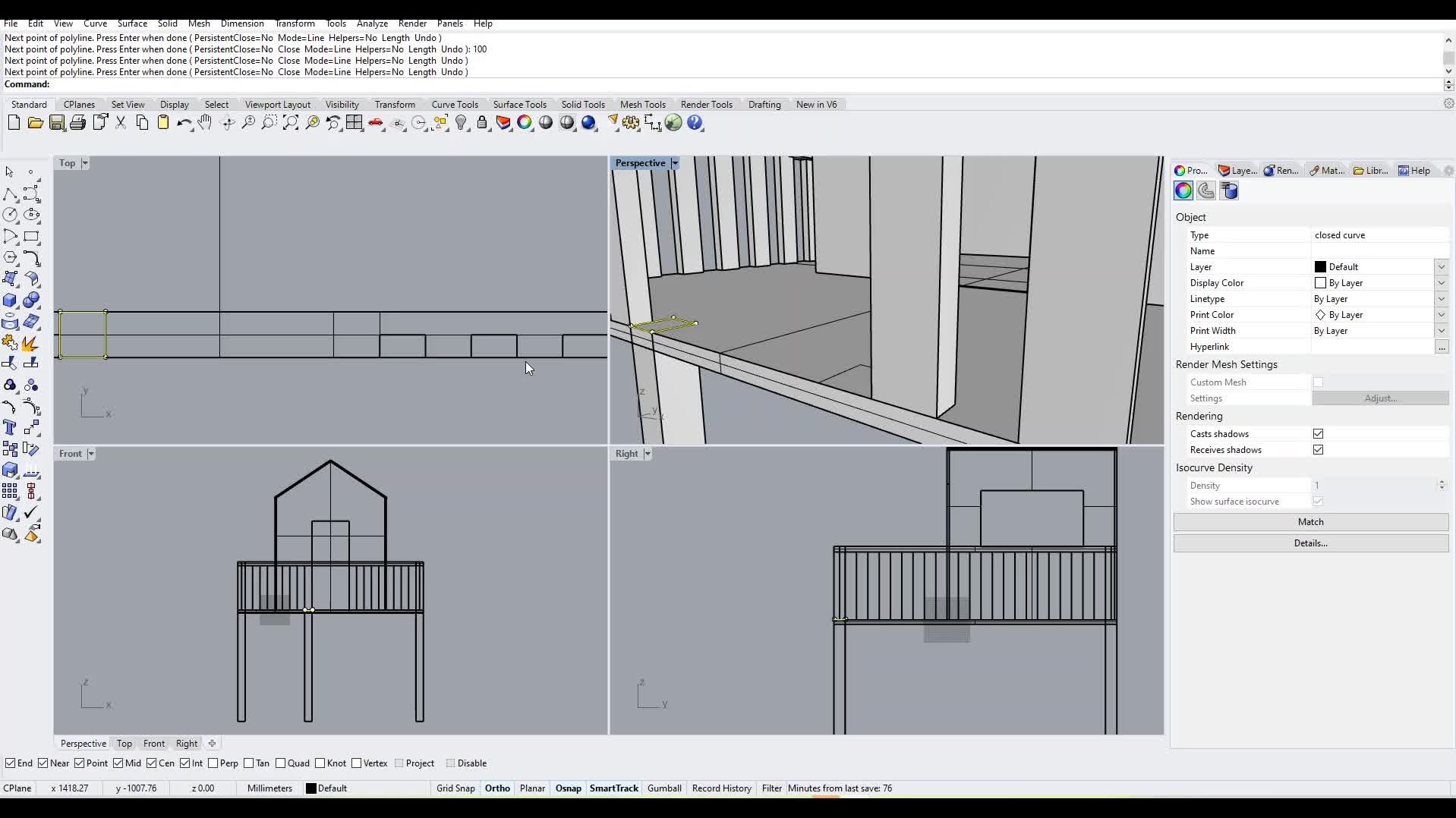Click the Cut scissors icon
1456x818 pixels.
(121, 123)
